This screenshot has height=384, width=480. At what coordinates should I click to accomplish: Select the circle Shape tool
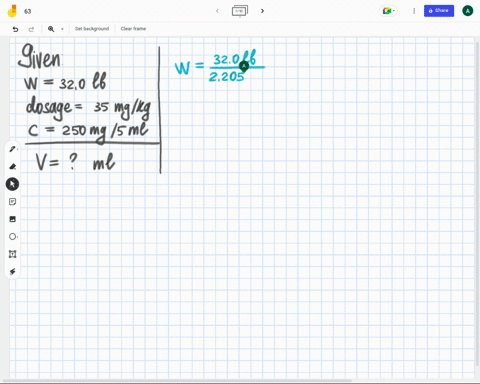coord(13,237)
